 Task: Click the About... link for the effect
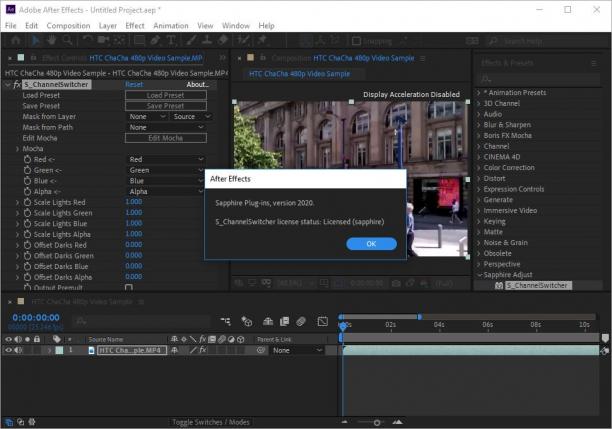click(197, 84)
